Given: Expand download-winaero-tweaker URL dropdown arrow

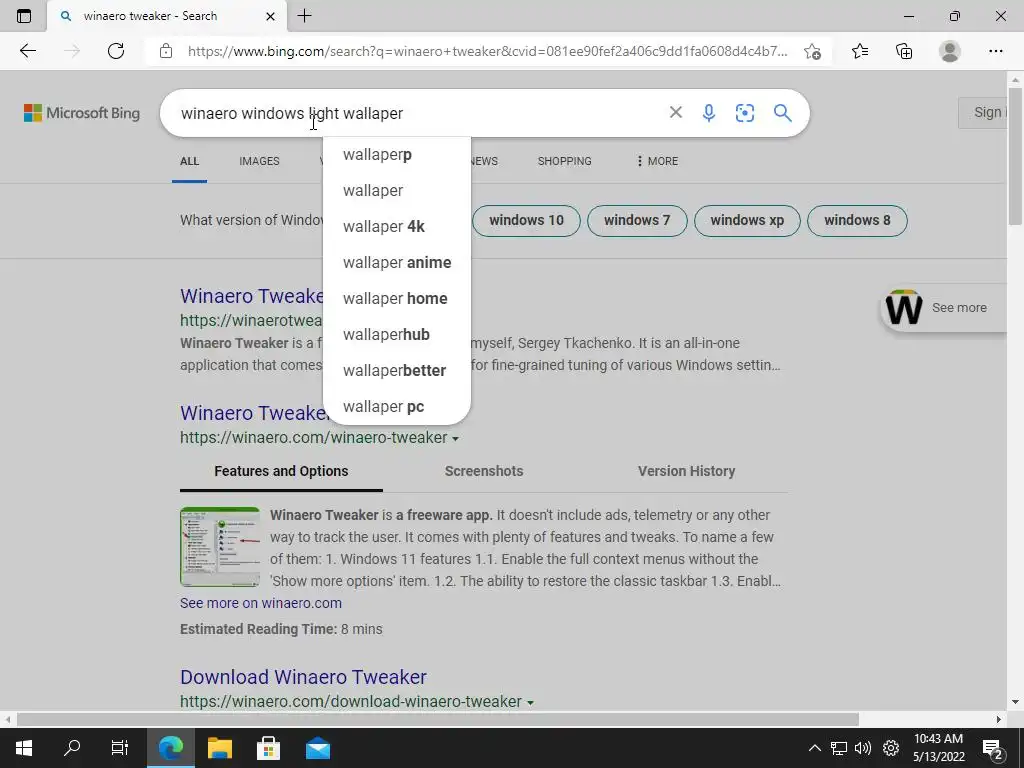Looking at the screenshot, I should 530,703.
